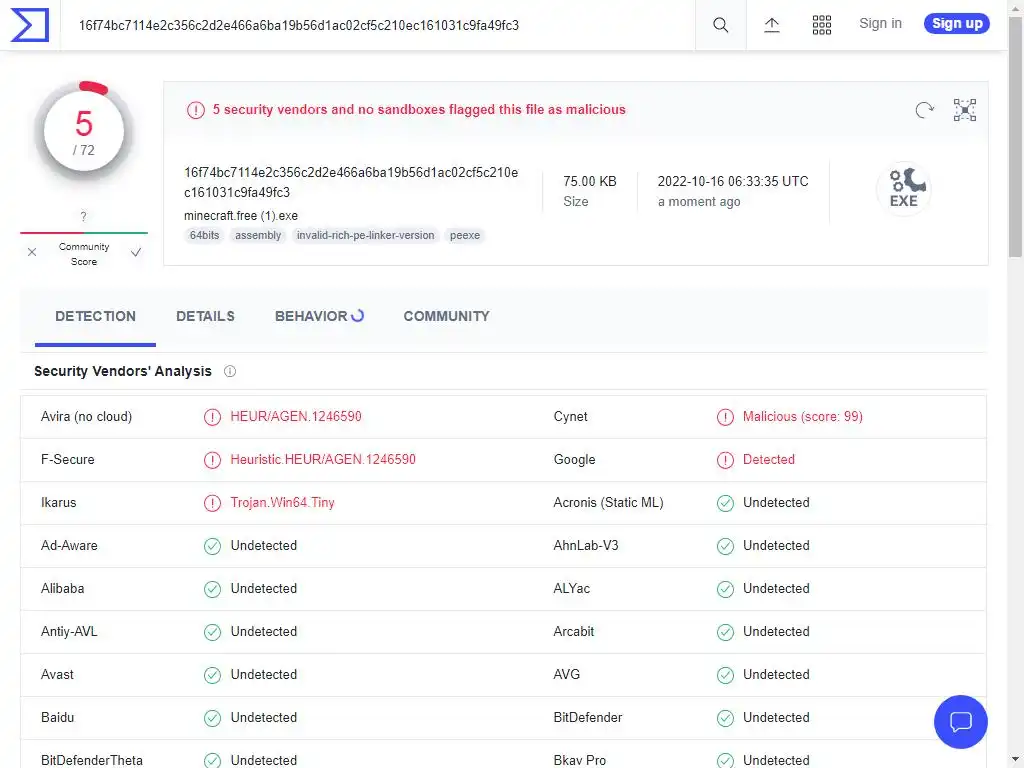
Task: Open the BEHAVIOR tab
Action: [319, 316]
